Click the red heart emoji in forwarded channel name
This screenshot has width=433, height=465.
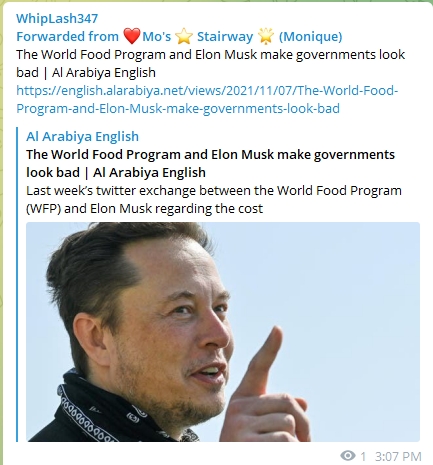point(131,36)
